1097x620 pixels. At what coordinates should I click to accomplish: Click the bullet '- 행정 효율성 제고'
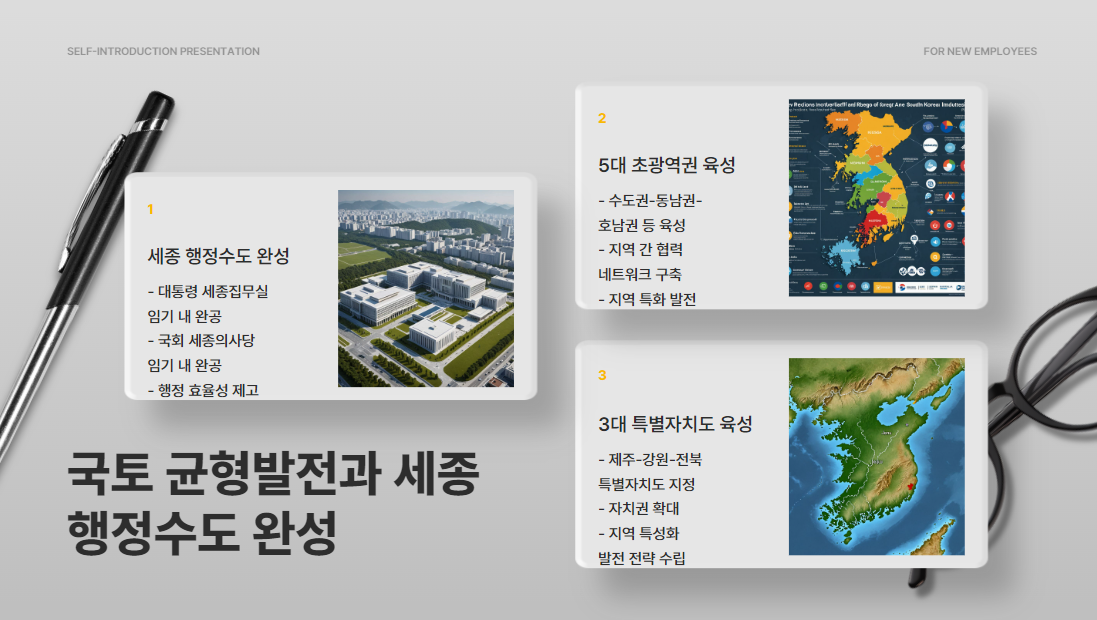tap(203, 390)
